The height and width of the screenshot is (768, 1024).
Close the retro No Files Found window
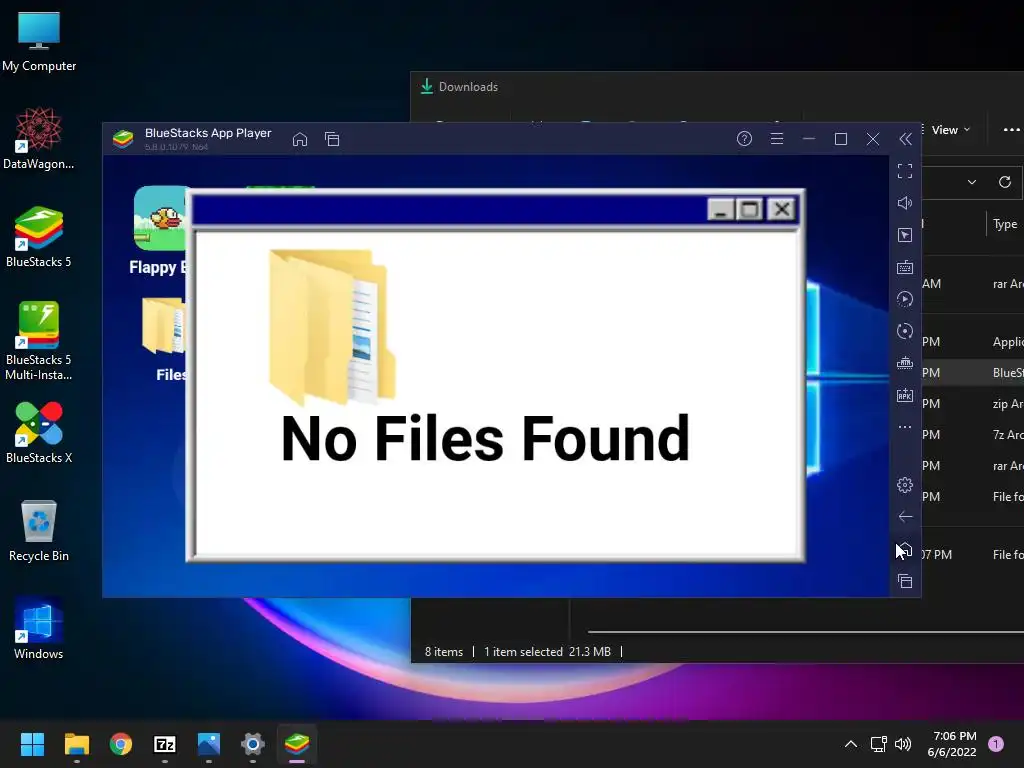pos(782,210)
